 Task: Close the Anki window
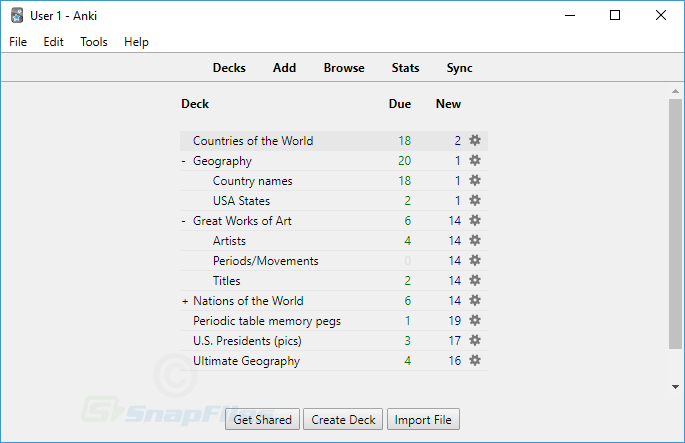click(661, 15)
